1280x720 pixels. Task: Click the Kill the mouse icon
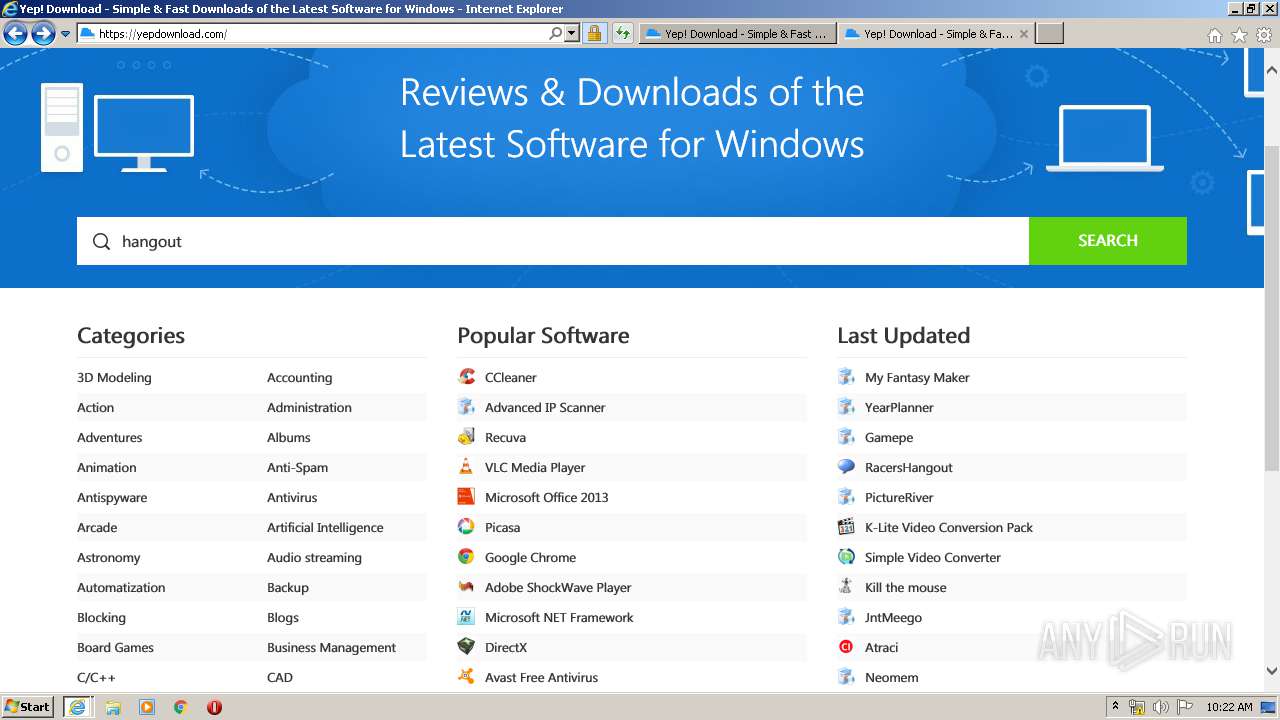coord(846,587)
